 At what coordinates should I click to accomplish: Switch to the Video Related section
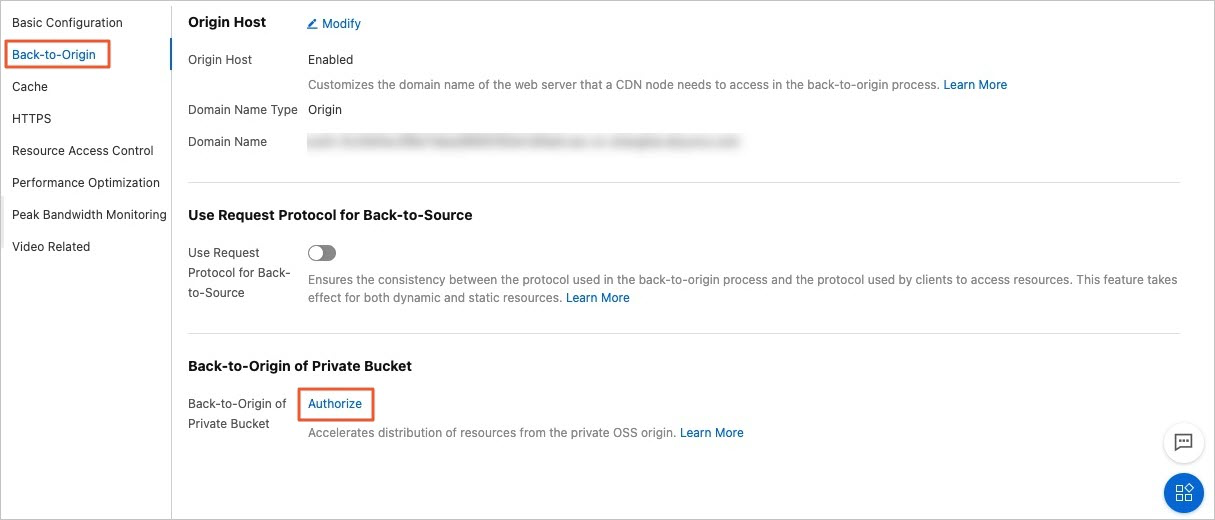(51, 247)
